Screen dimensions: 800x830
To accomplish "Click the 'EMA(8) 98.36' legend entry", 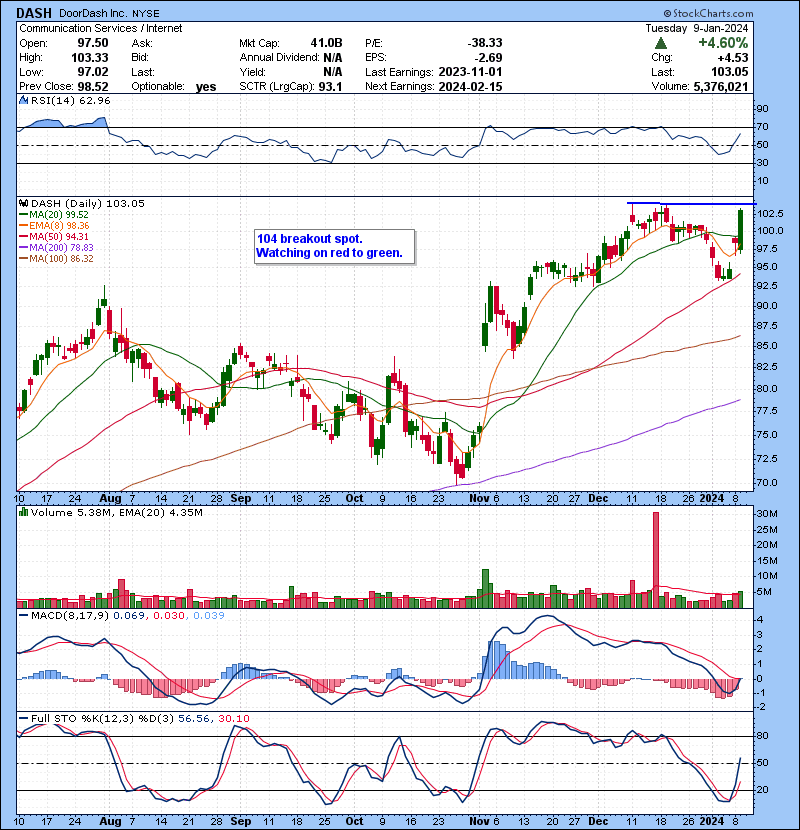I will pos(59,225).
